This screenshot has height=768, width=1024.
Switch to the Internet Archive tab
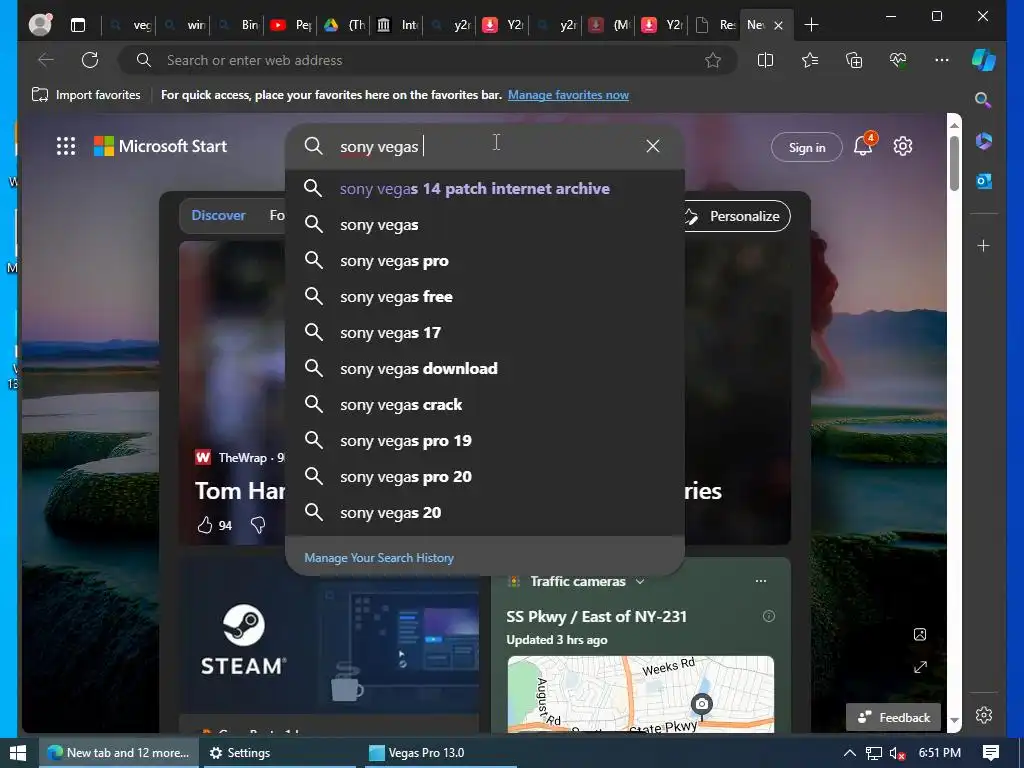(397, 25)
